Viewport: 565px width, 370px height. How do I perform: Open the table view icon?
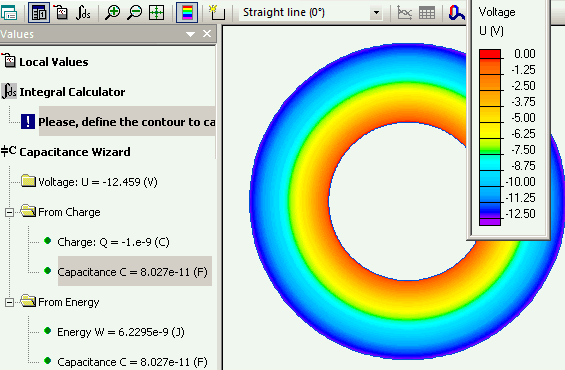click(427, 13)
